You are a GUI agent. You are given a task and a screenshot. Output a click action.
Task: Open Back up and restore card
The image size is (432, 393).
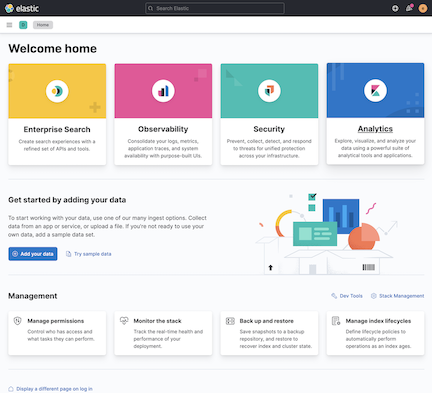[269, 333]
